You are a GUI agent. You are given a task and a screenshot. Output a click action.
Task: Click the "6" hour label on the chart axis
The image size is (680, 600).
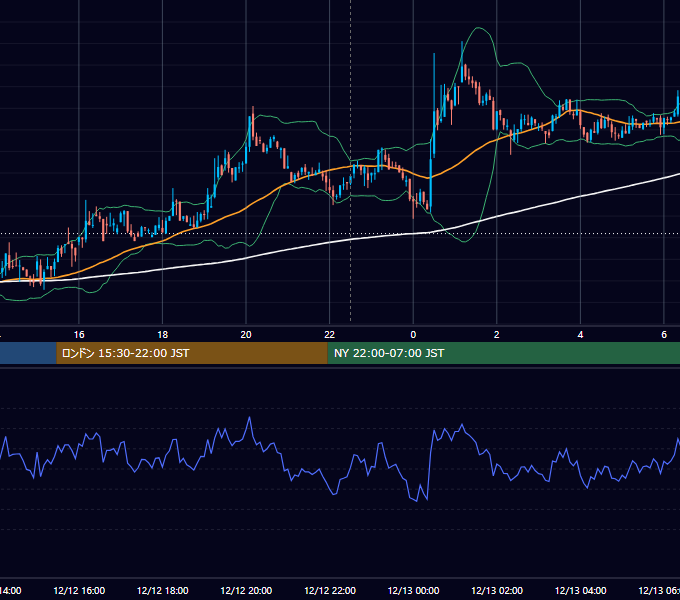[664, 335]
